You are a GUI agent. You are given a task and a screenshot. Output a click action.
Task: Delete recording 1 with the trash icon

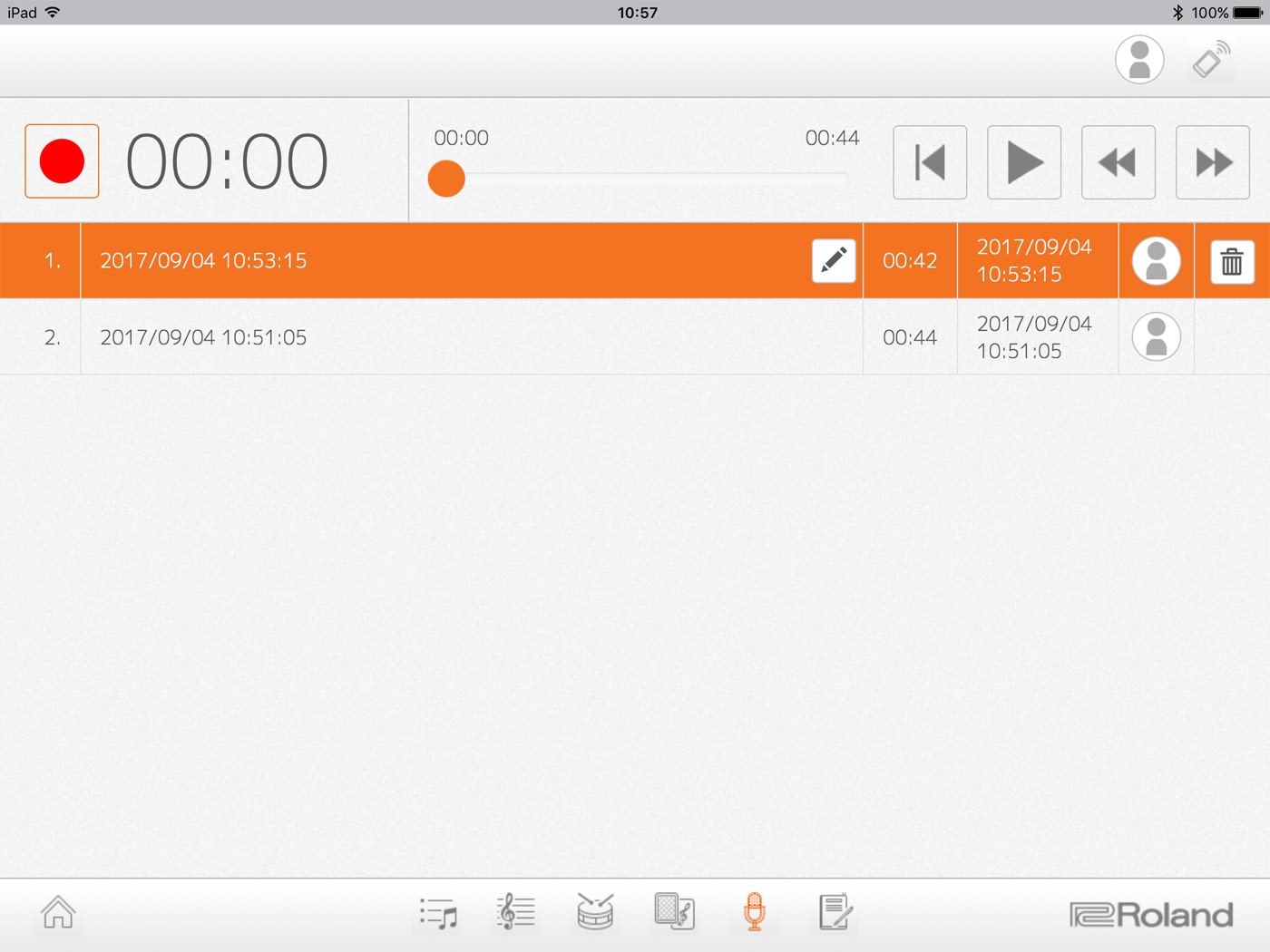pyautogui.click(x=1232, y=261)
